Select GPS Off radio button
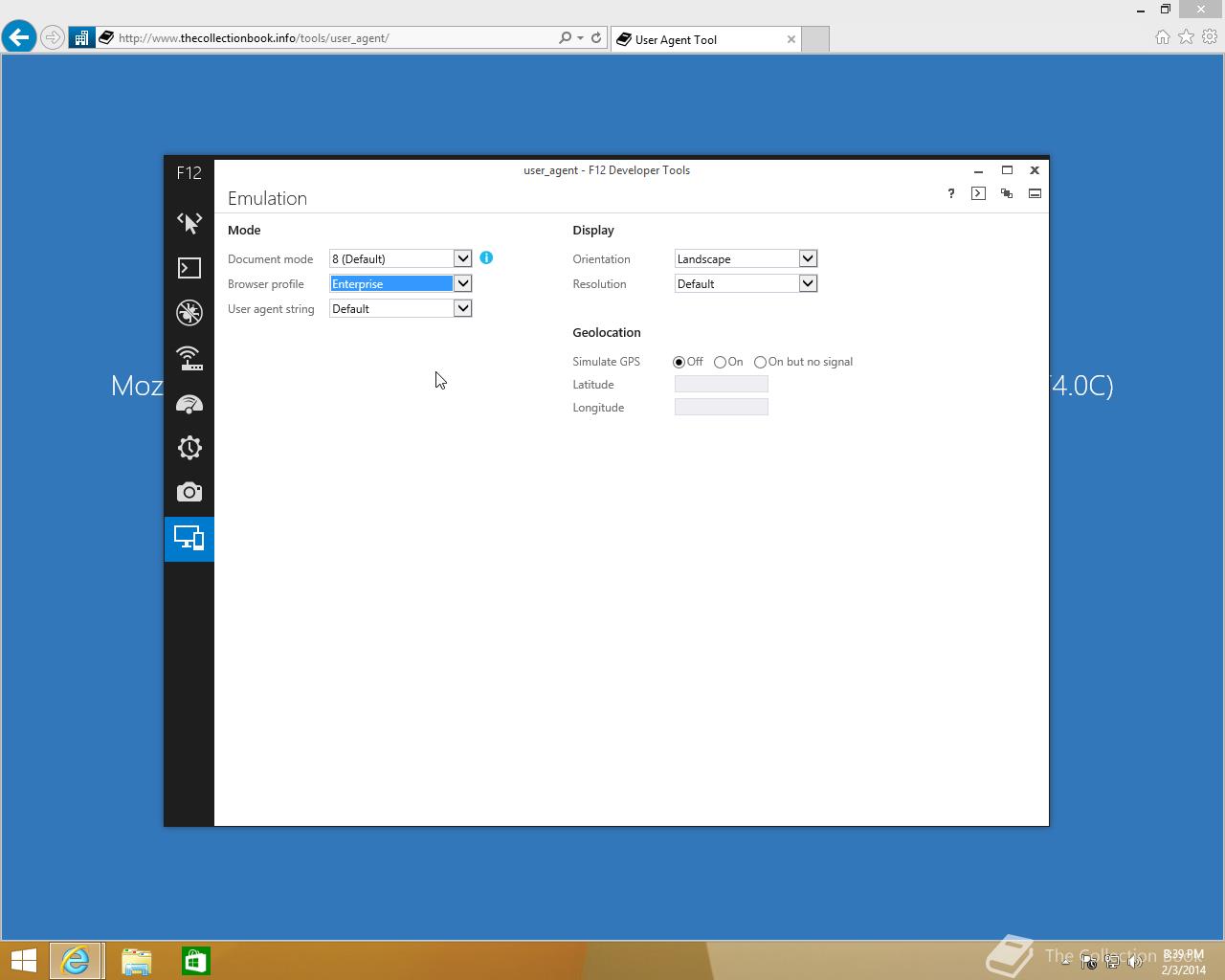This screenshot has width=1225, height=980. coord(679,362)
